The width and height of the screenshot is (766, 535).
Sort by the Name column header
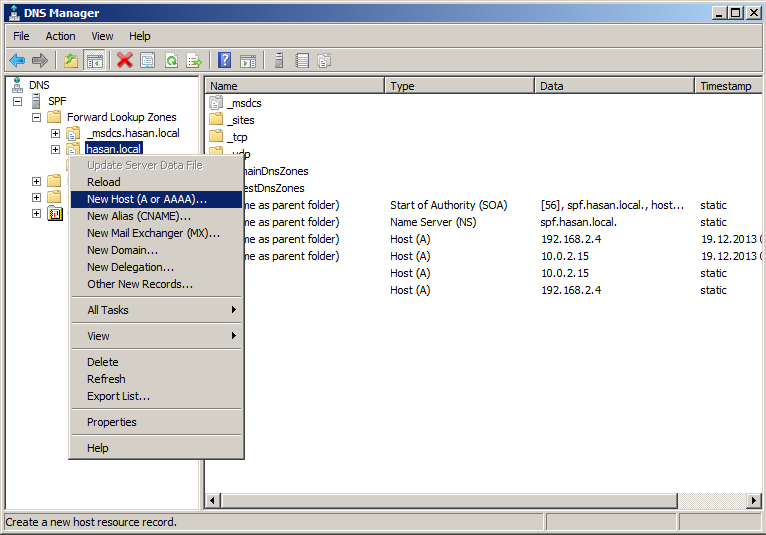click(x=295, y=86)
